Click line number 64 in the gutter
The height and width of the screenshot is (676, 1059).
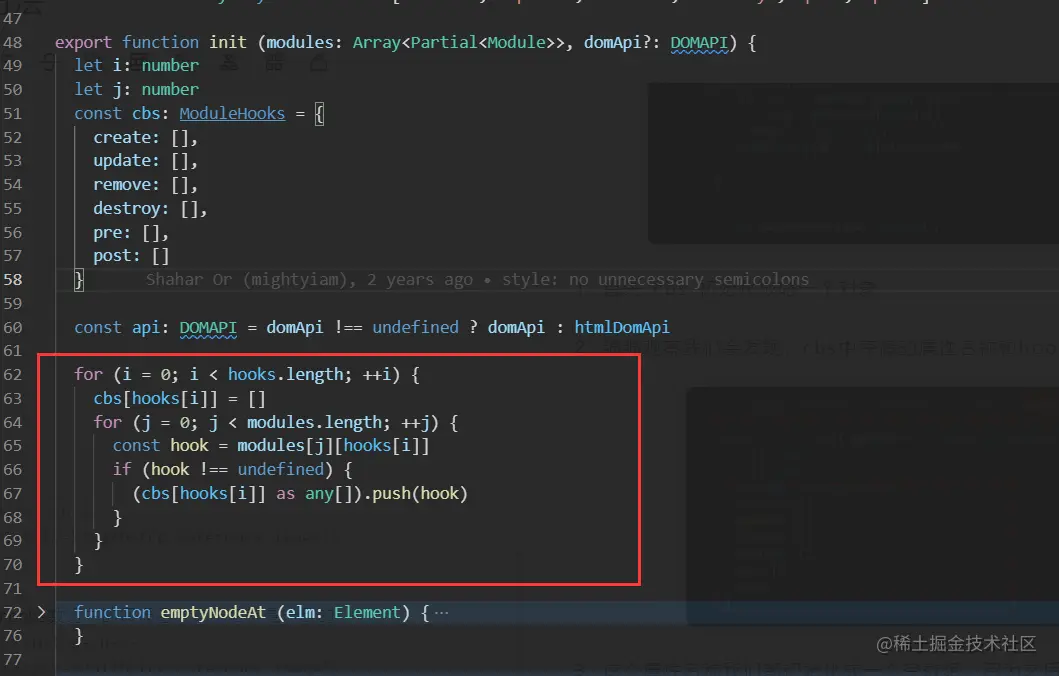(13, 423)
